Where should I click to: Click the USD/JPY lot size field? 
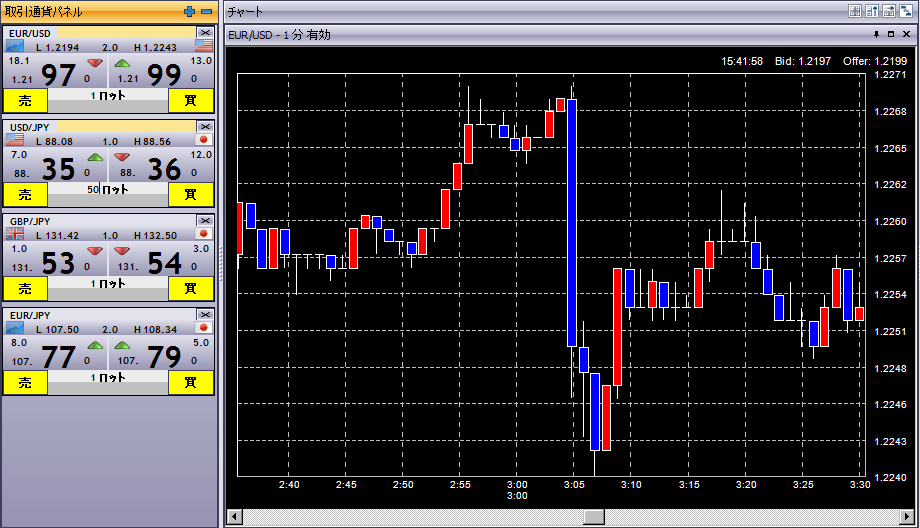(108, 190)
